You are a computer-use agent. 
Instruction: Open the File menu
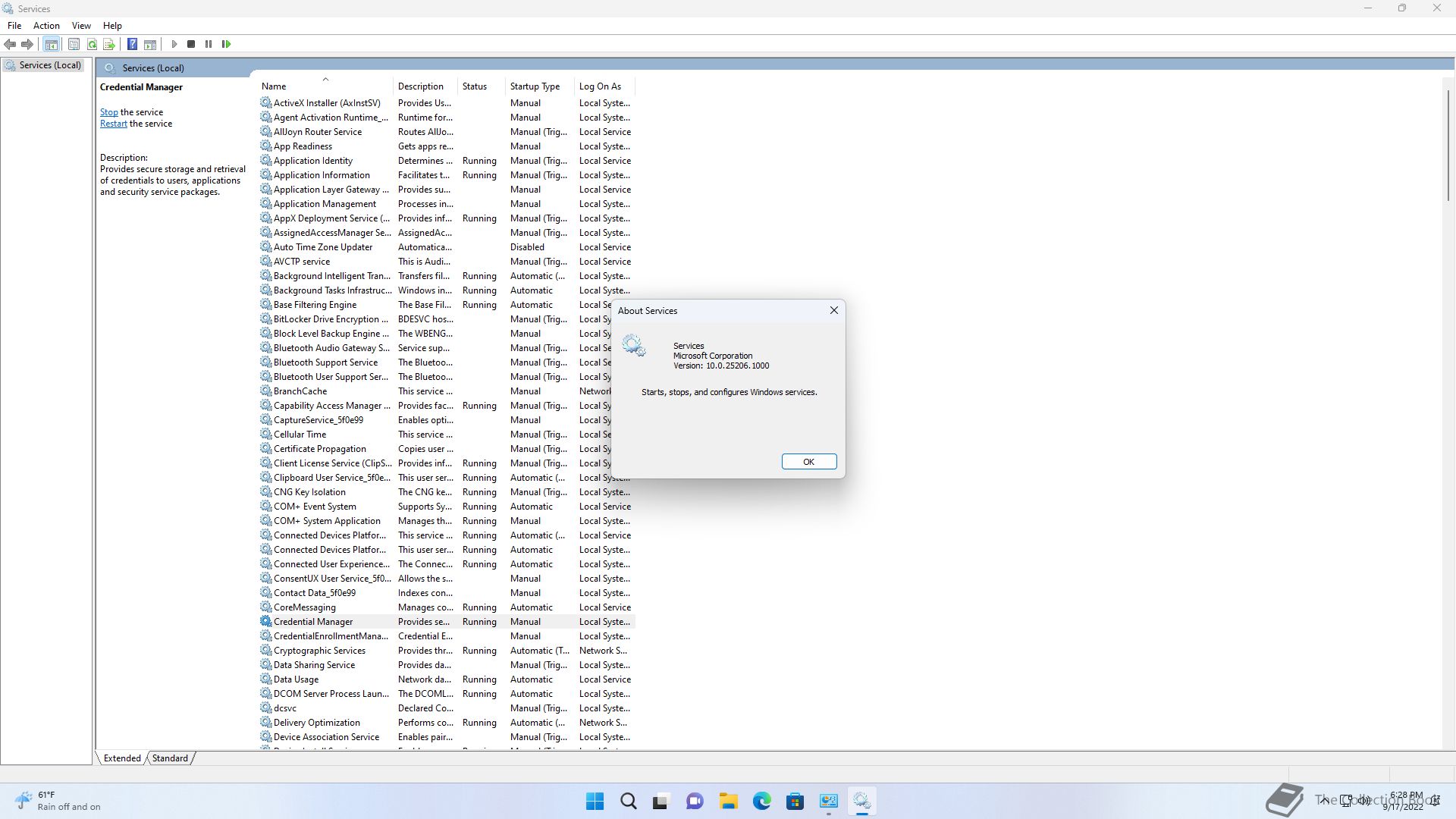point(14,26)
